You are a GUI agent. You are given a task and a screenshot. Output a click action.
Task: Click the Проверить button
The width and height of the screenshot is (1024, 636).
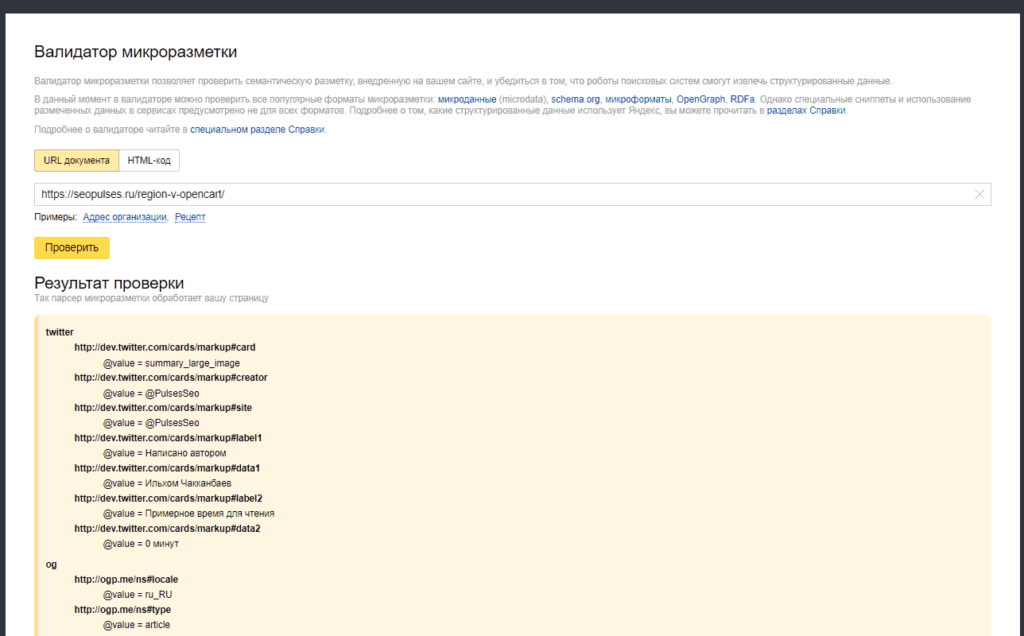72,247
